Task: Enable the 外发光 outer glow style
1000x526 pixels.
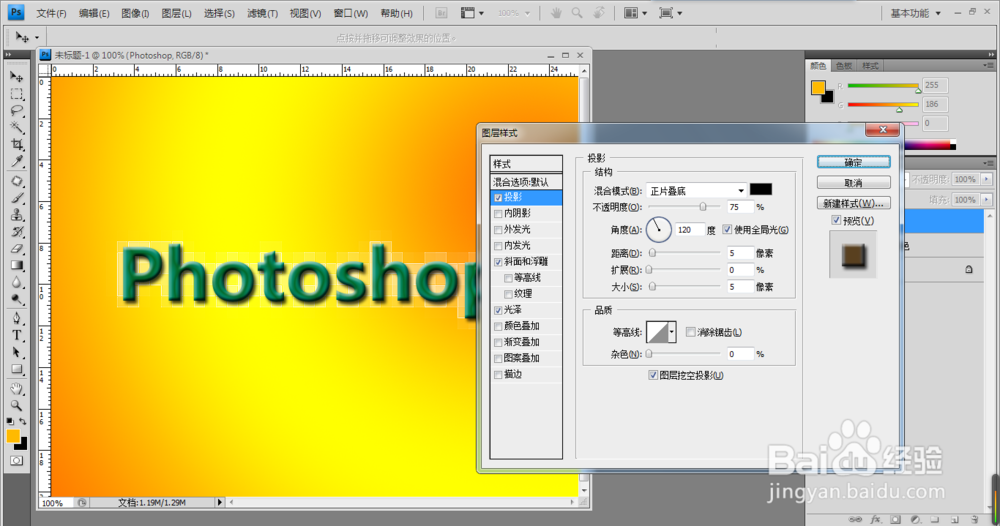Action: (498, 230)
